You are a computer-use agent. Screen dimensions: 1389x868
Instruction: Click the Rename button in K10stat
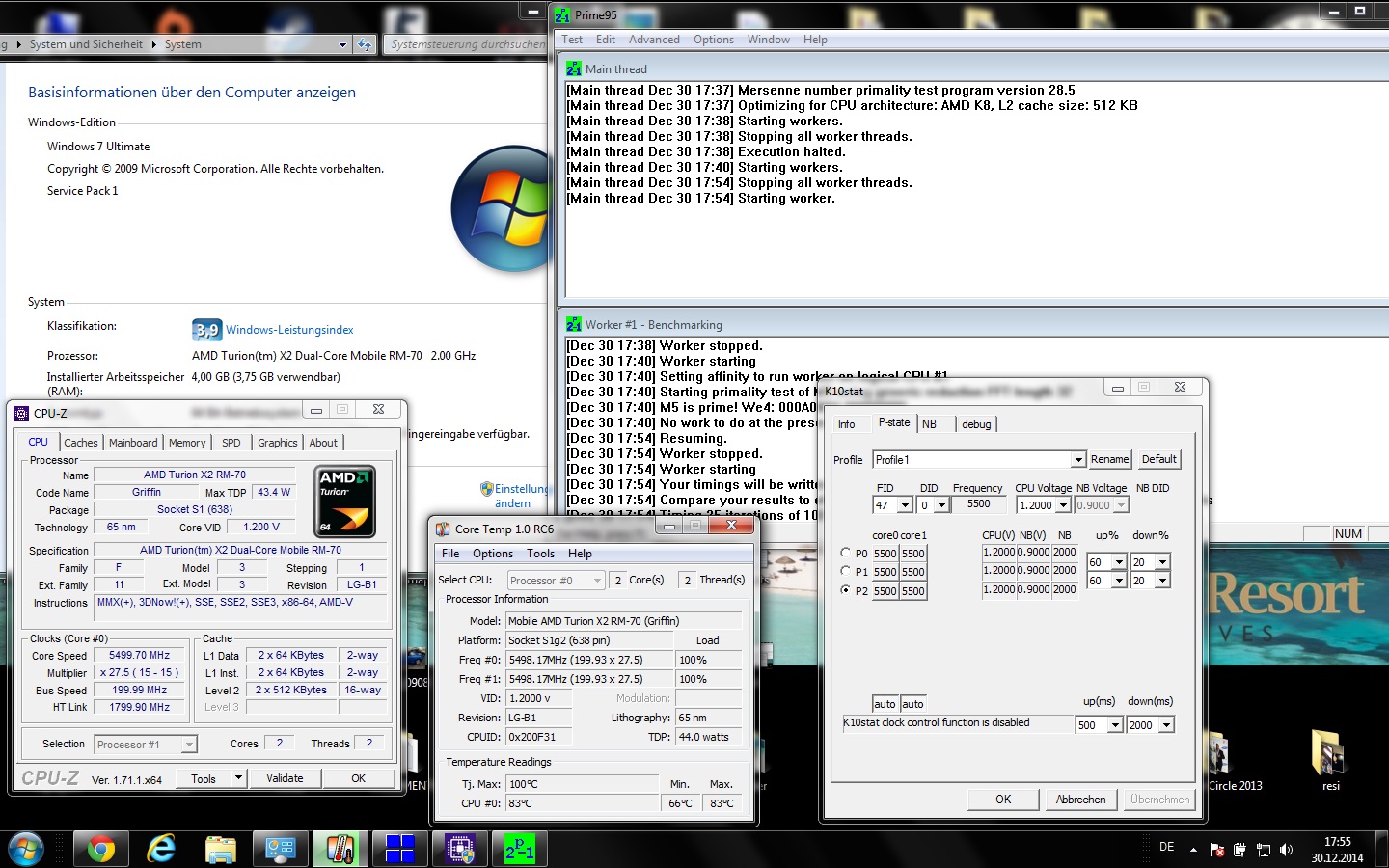(1109, 459)
